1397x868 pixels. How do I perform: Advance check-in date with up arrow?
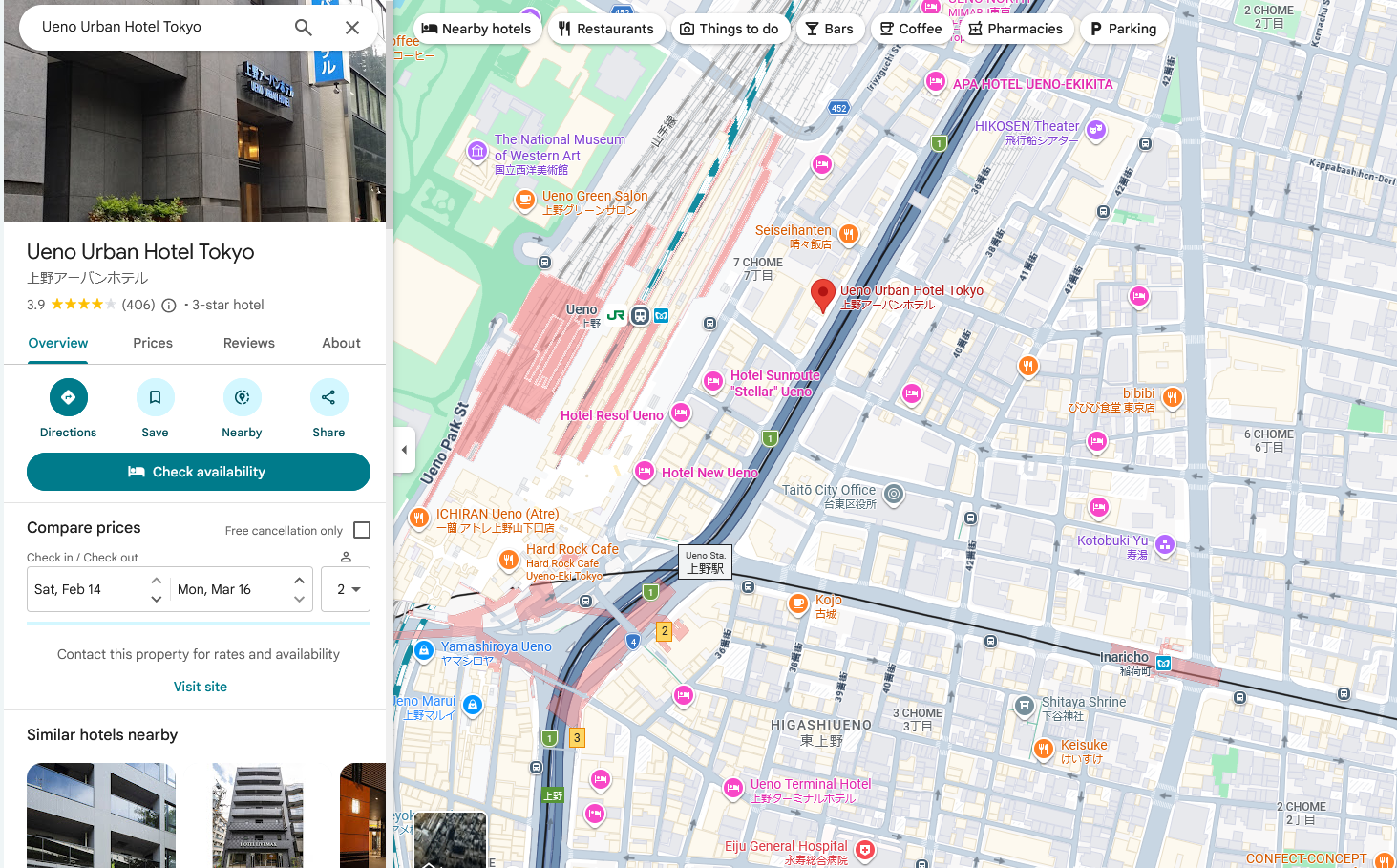tap(157, 580)
